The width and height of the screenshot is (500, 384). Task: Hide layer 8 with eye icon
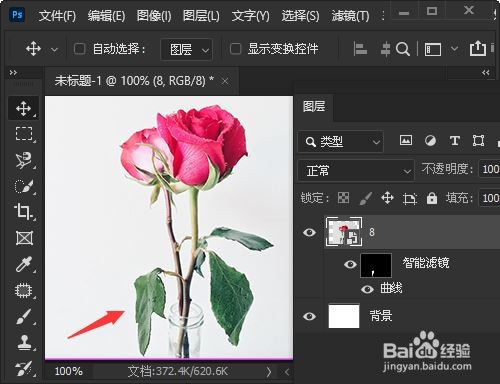click(309, 232)
